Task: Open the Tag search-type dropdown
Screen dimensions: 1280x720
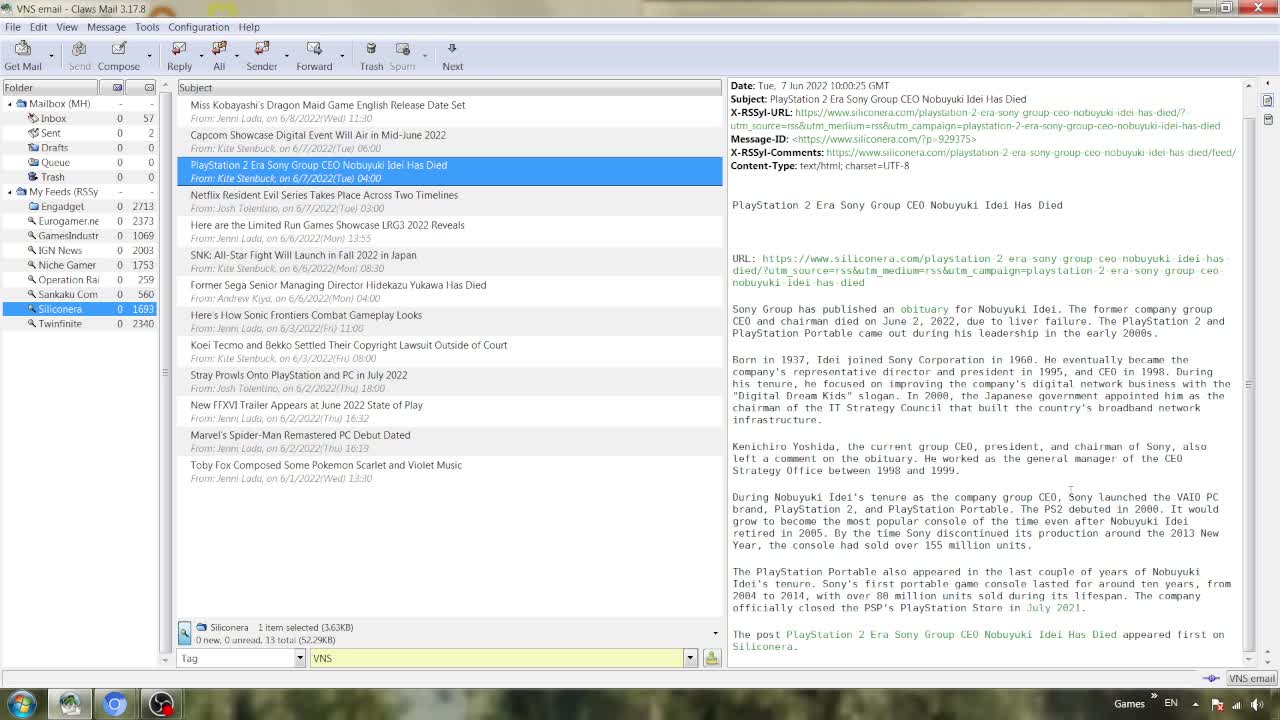Action: (x=299, y=658)
